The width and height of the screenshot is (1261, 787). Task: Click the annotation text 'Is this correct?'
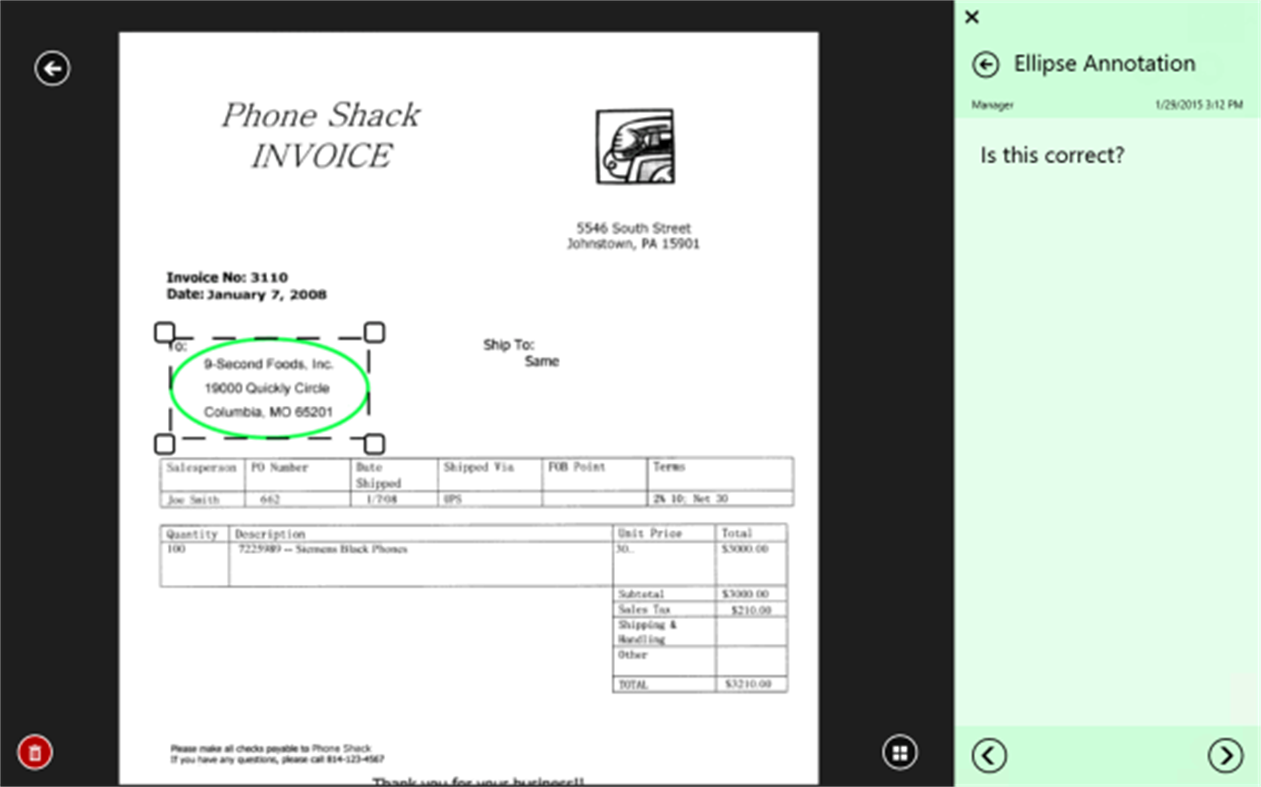(x=1052, y=156)
